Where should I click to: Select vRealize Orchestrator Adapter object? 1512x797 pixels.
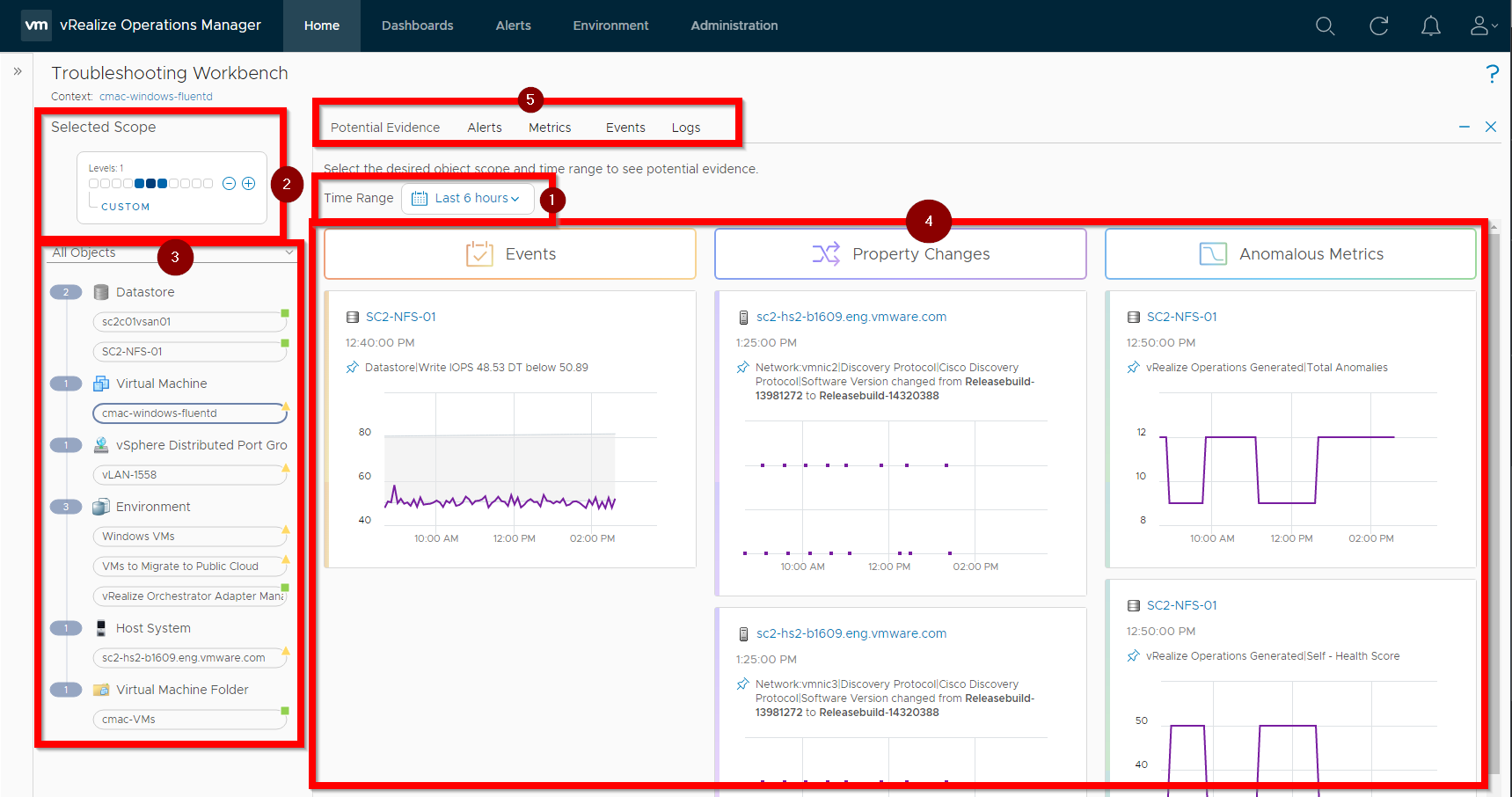190,596
